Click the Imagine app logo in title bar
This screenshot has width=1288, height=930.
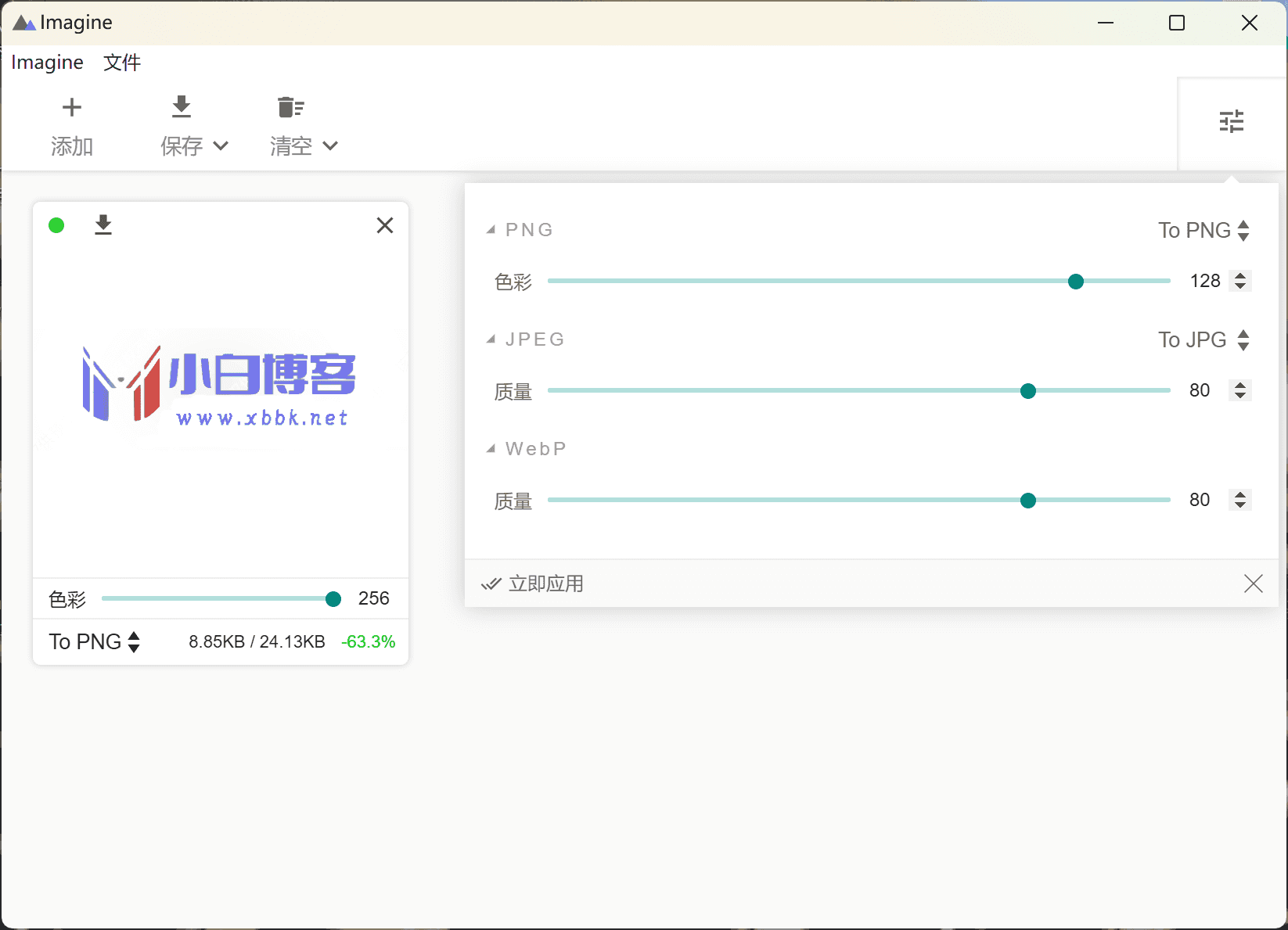(x=24, y=23)
